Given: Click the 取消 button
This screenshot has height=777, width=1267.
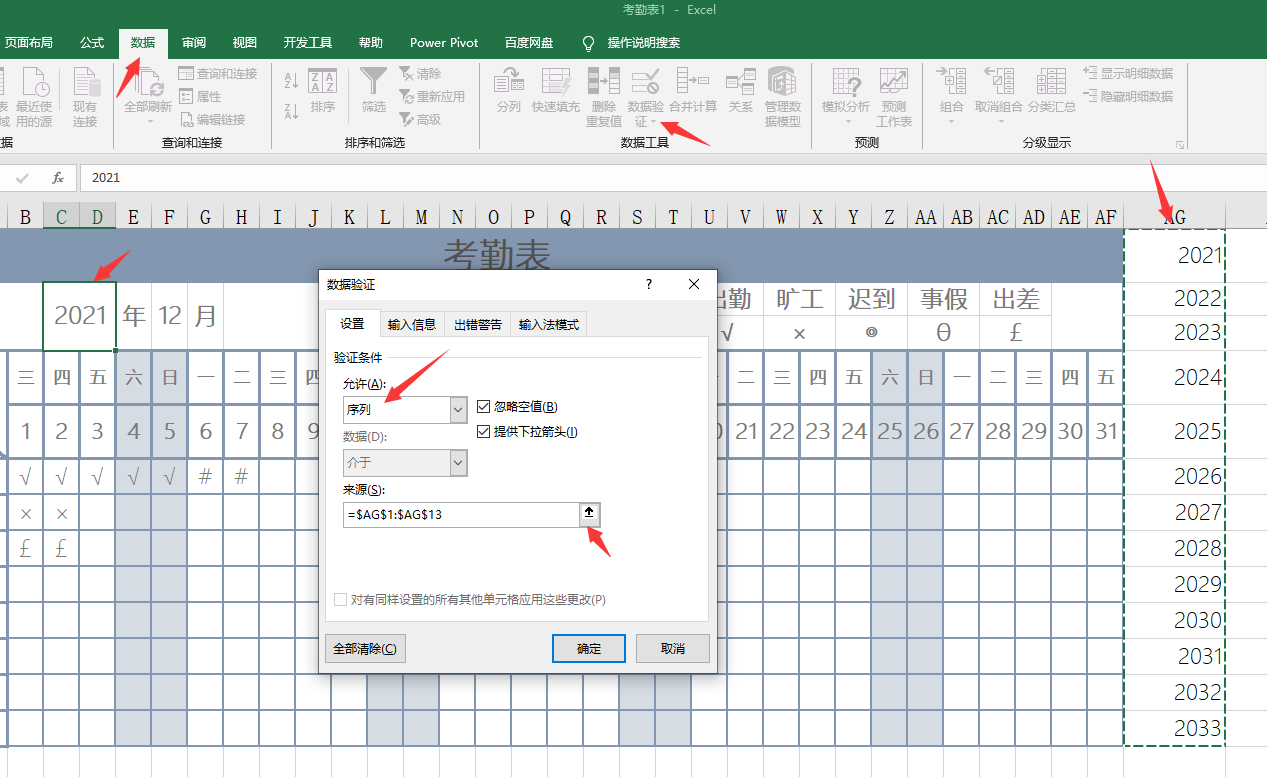Looking at the screenshot, I should pos(673,648).
